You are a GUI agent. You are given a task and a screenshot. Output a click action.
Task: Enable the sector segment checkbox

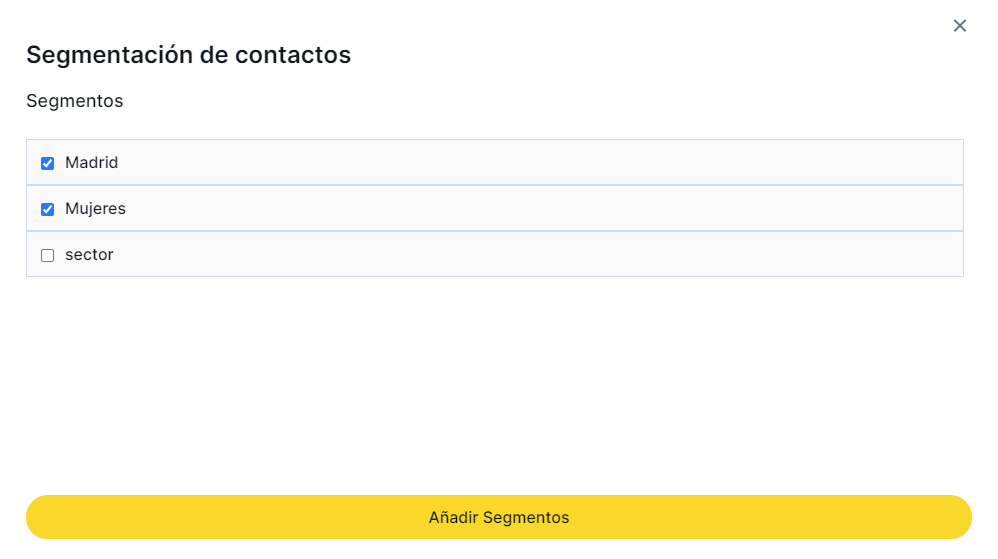(47, 255)
